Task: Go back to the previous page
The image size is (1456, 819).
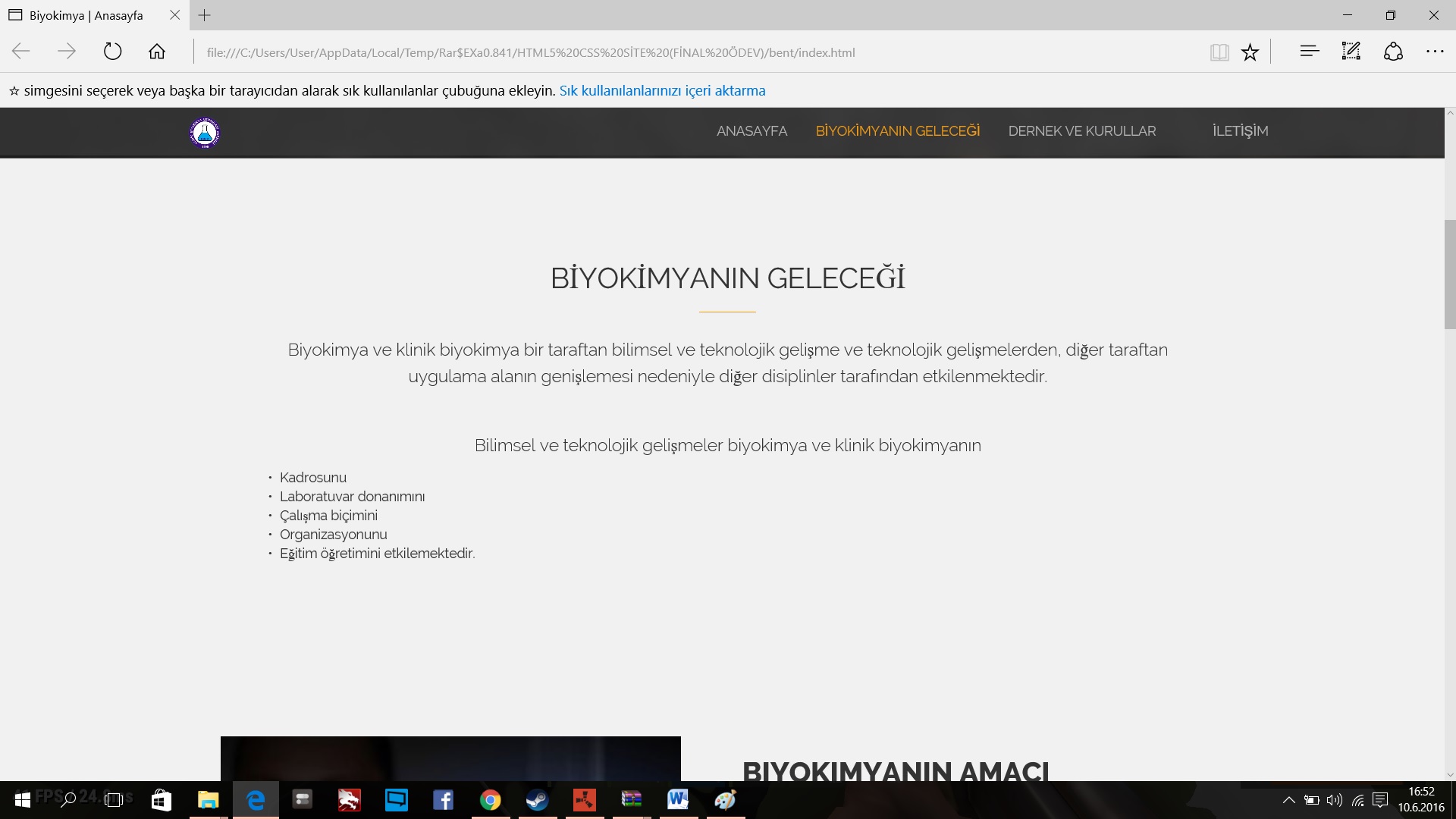Action: tap(20, 52)
